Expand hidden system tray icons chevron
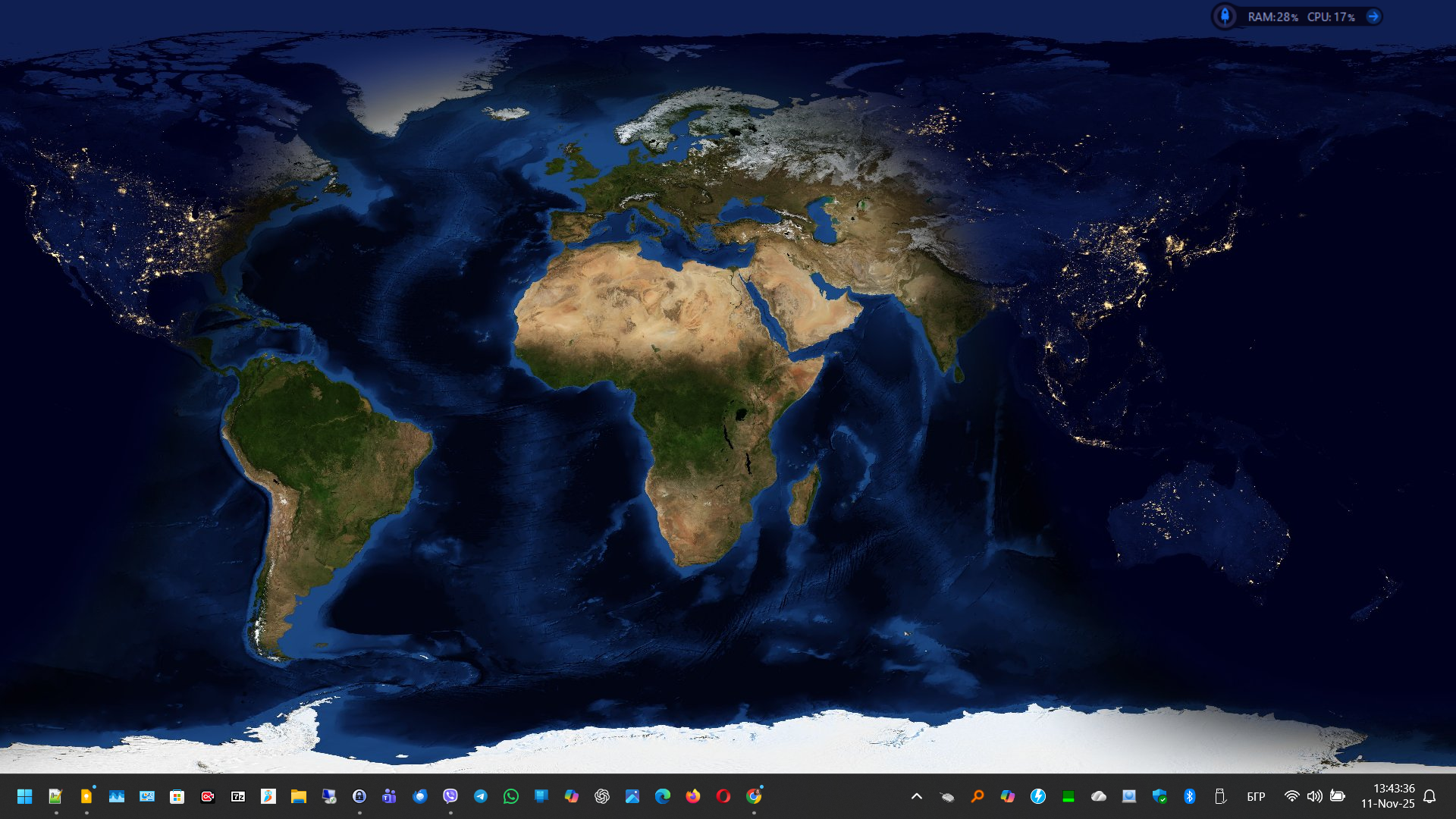The image size is (1456, 819). point(917,796)
